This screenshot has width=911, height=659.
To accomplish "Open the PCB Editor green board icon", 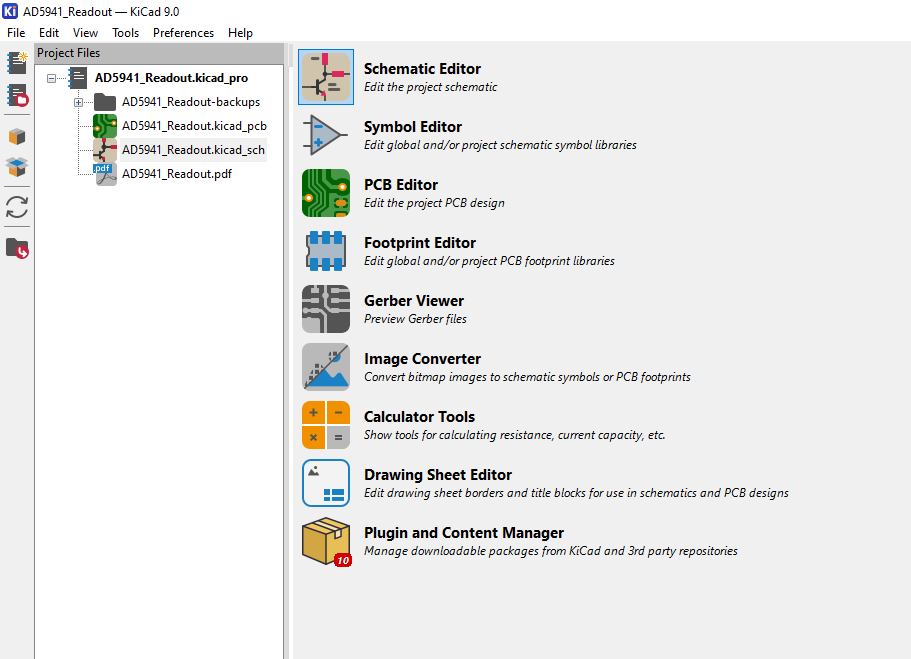I will [326, 193].
